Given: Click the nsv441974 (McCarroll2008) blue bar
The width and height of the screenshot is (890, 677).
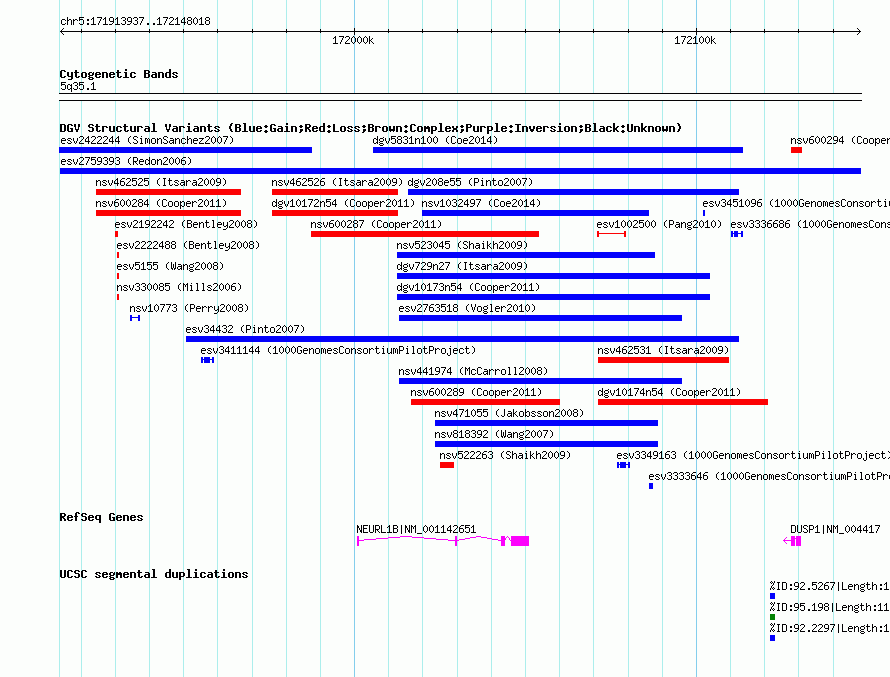Looking at the screenshot, I should click(540, 381).
